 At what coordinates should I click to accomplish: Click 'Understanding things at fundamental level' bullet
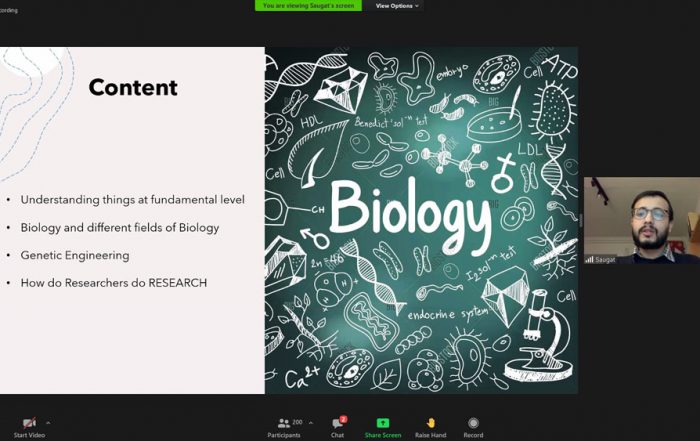[132, 200]
